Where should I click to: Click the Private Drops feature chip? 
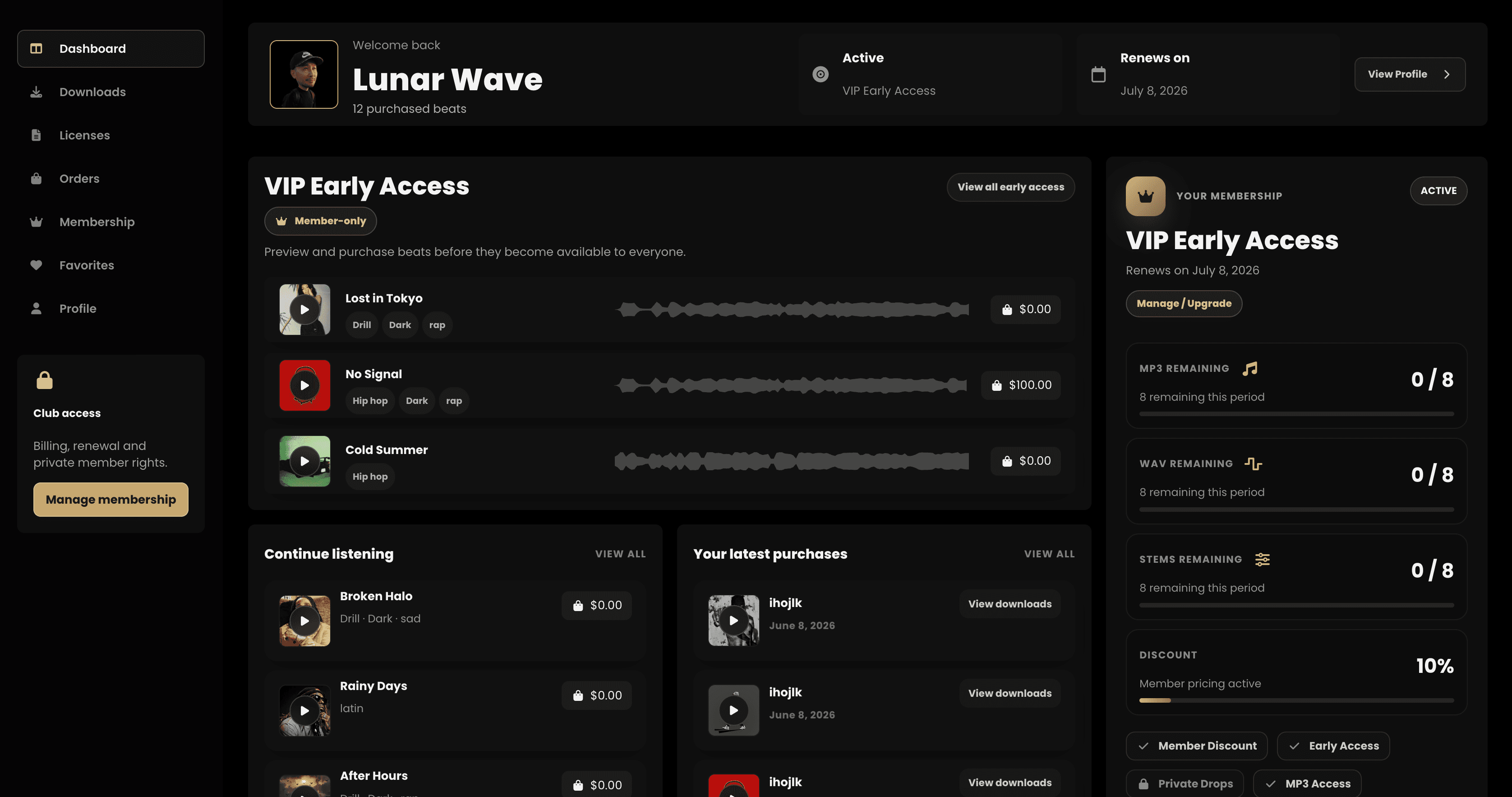click(x=1185, y=783)
